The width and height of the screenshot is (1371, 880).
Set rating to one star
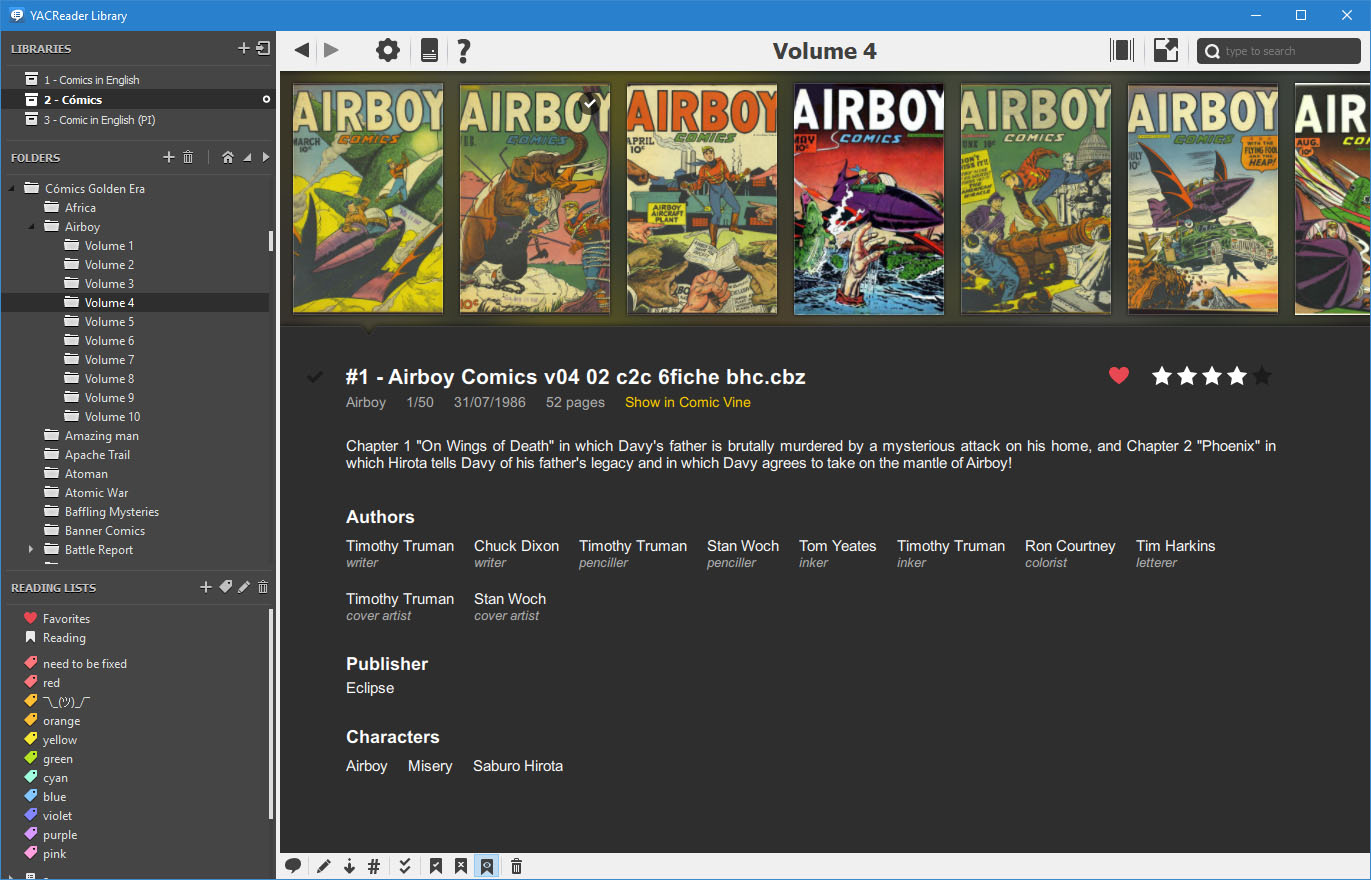(1162, 376)
